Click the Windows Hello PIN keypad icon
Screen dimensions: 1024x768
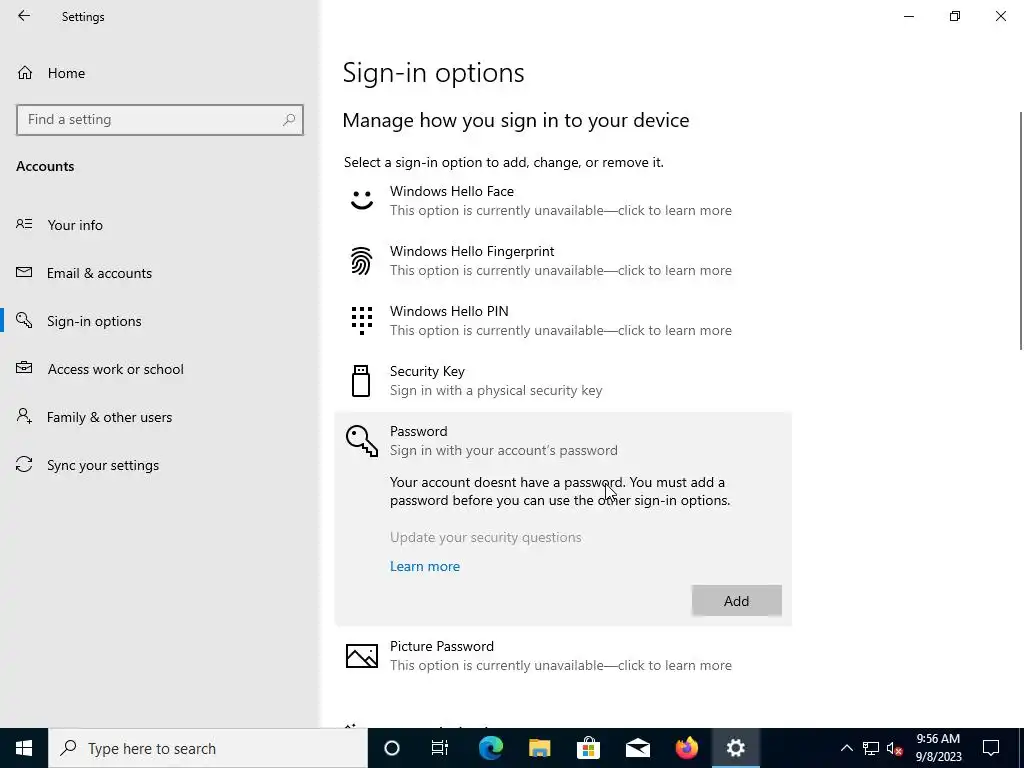point(362,321)
